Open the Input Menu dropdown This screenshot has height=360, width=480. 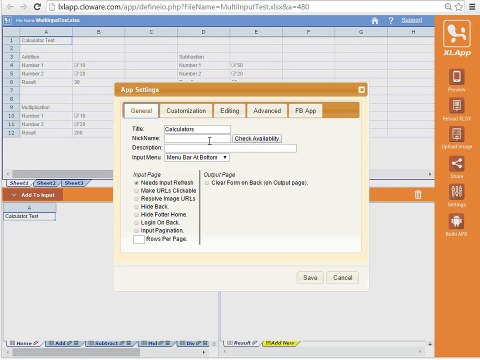197,157
